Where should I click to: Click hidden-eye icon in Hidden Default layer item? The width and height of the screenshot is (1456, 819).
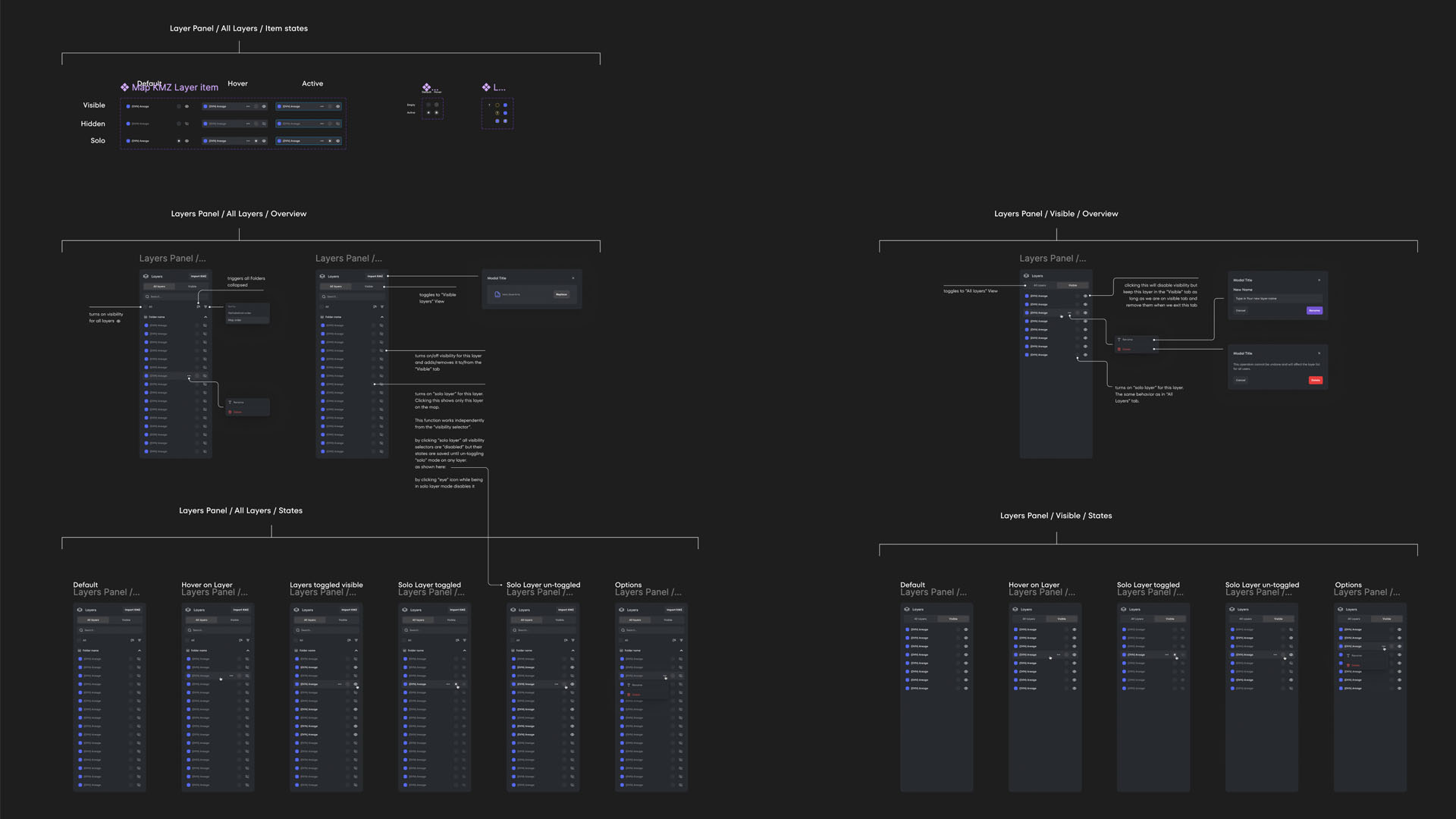tap(187, 124)
